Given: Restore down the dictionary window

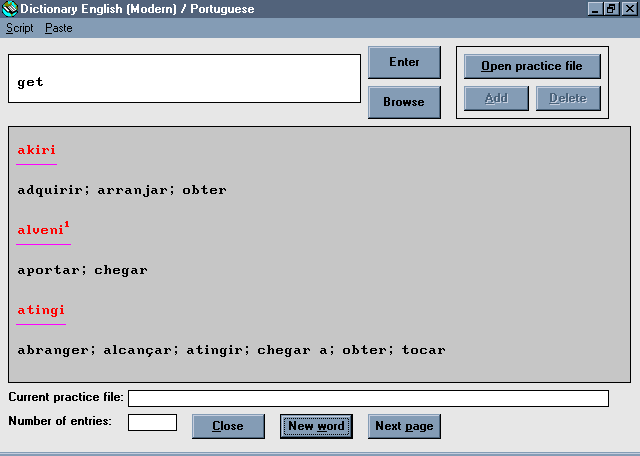Looking at the screenshot, I should (x=610, y=9).
